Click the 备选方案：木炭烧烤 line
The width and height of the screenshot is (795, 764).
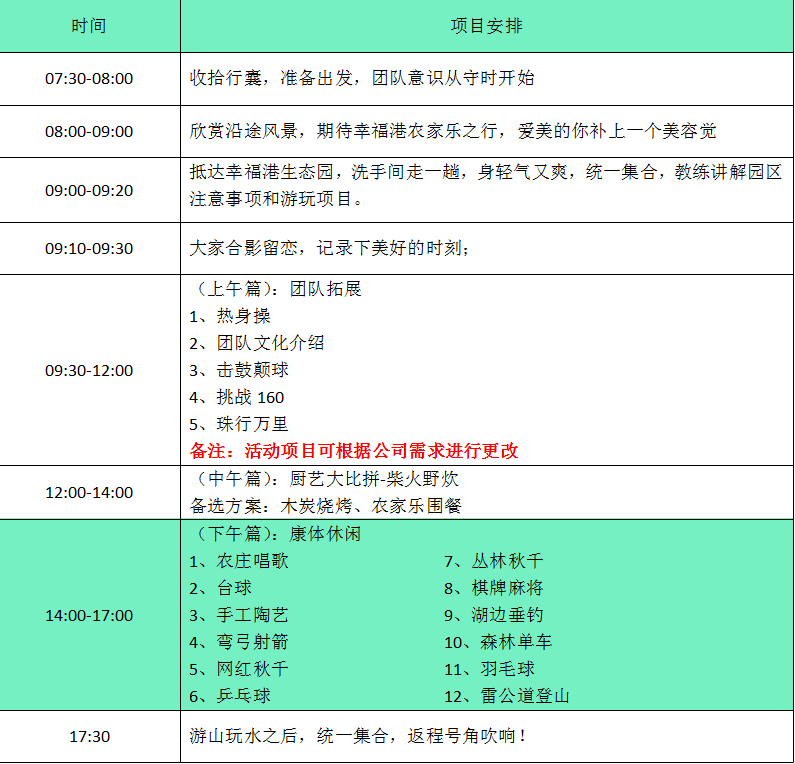tap(326, 506)
